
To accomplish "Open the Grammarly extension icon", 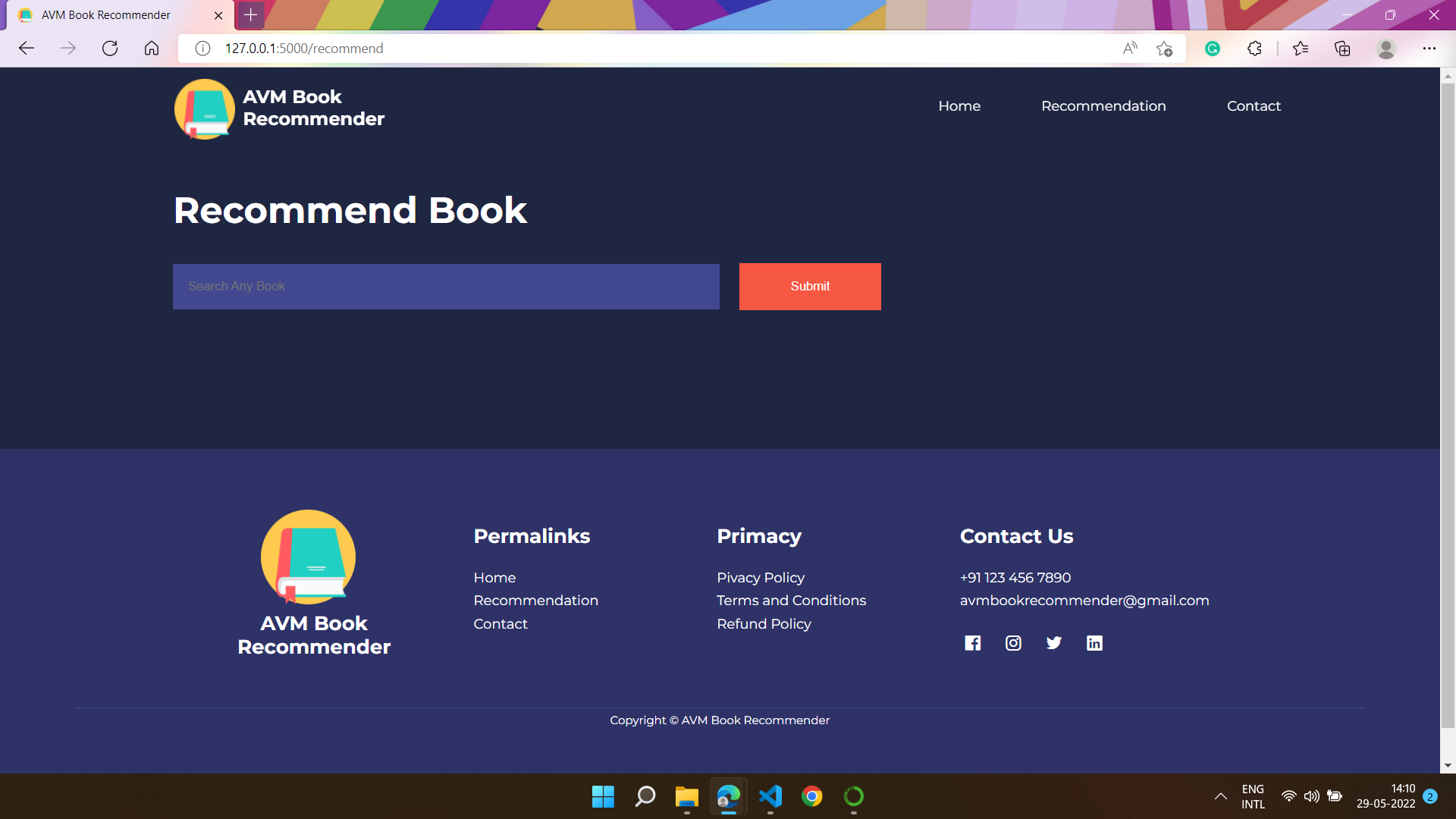I will click(x=1213, y=49).
